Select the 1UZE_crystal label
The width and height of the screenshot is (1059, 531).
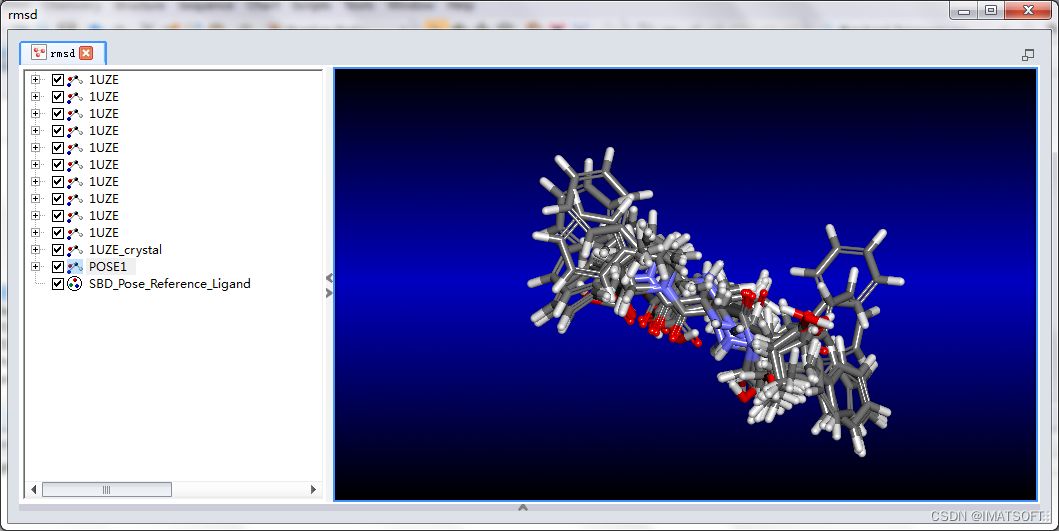coord(126,249)
